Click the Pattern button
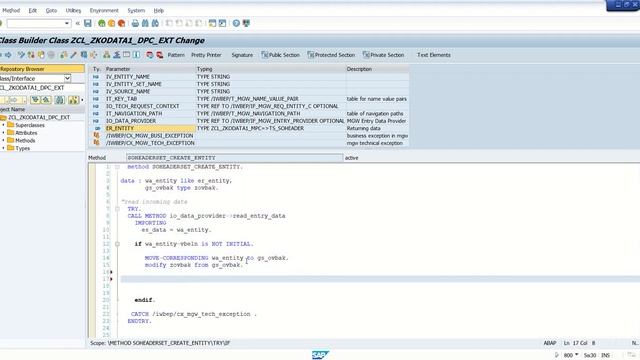 tap(176, 55)
